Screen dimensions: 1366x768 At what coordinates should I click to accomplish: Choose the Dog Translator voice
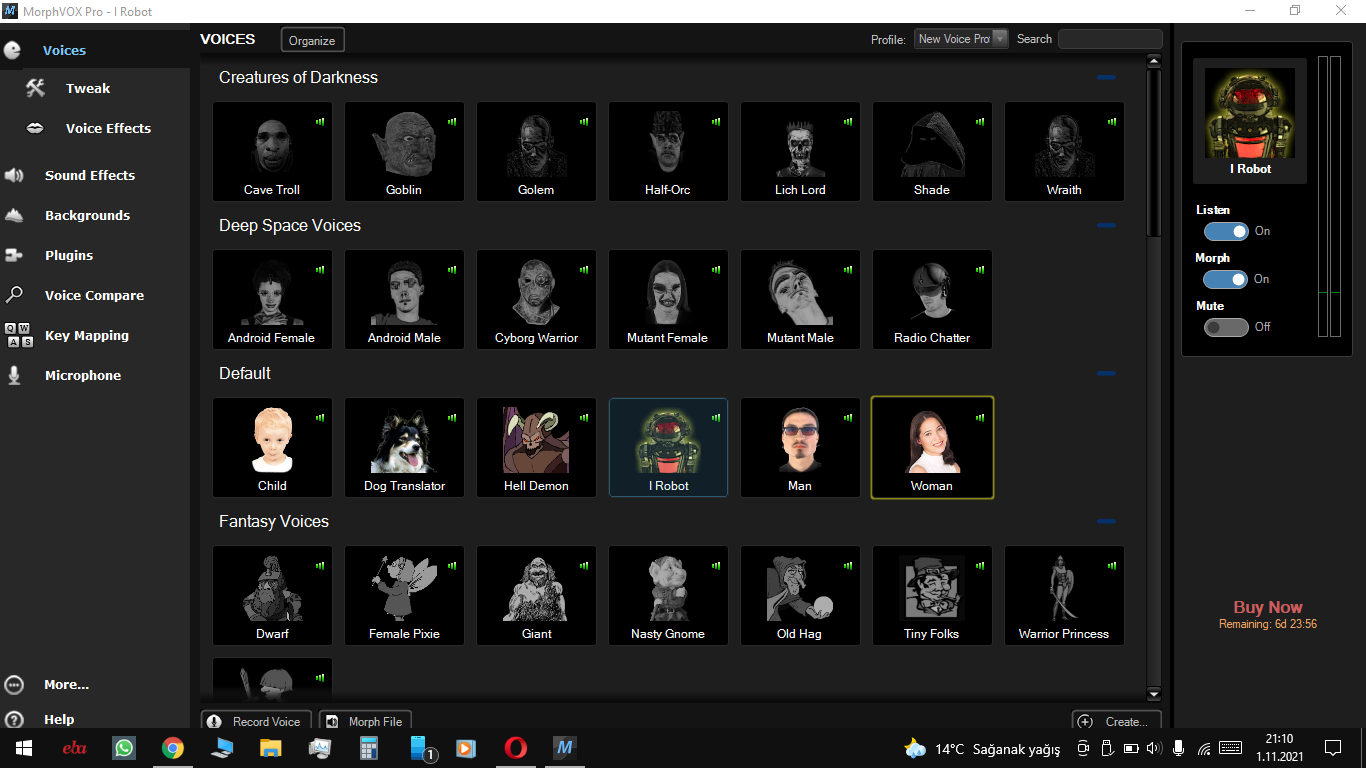404,447
